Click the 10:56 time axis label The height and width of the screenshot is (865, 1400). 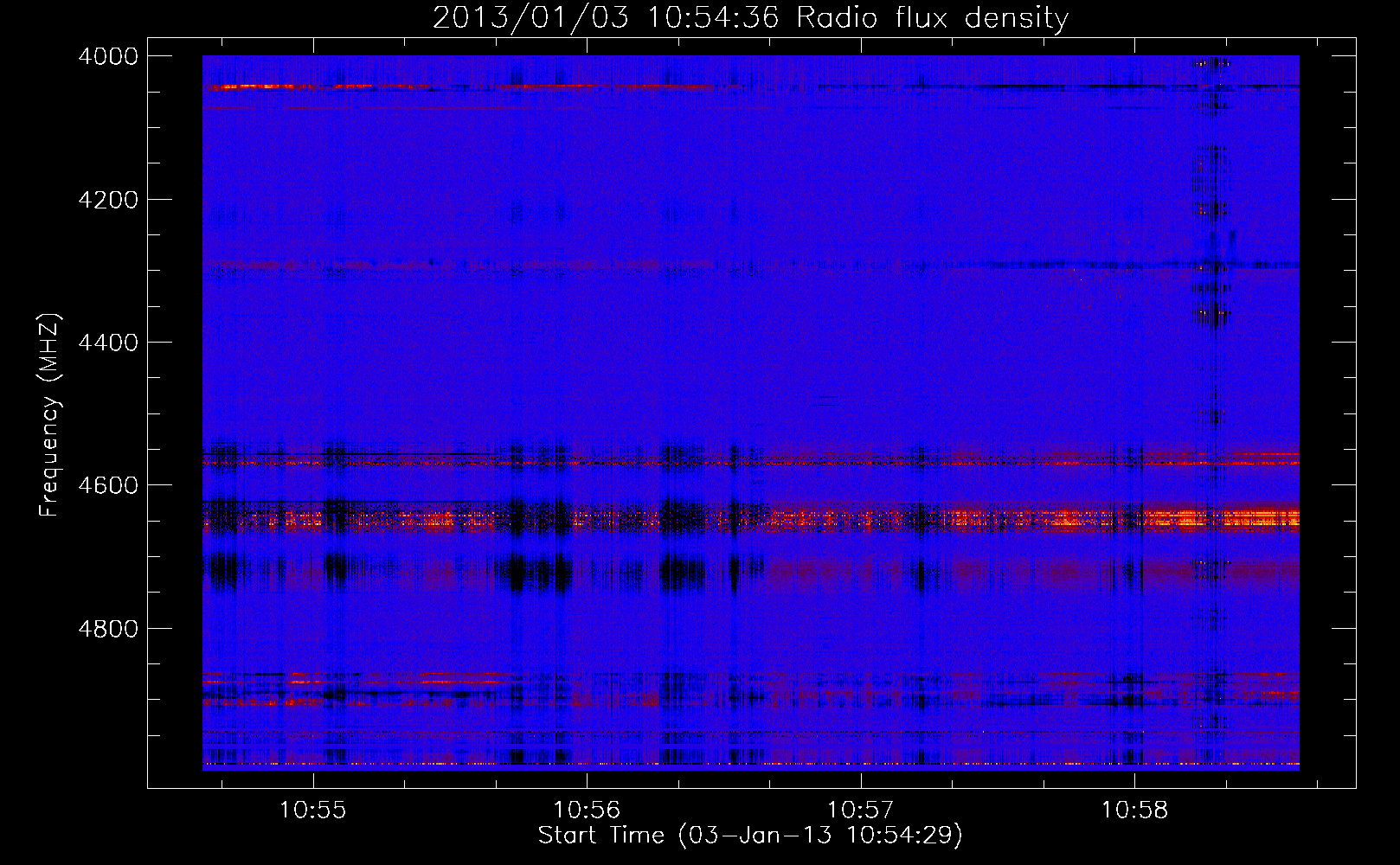point(587,811)
